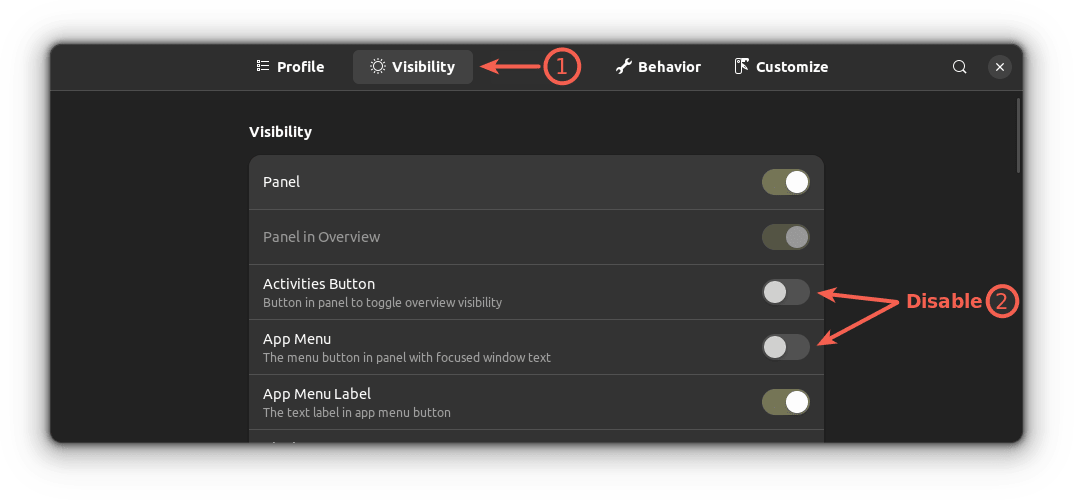Viewport: 1075px width, 501px height.
Task: Turn off the Panel switch
Action: [x=785, y=182]
